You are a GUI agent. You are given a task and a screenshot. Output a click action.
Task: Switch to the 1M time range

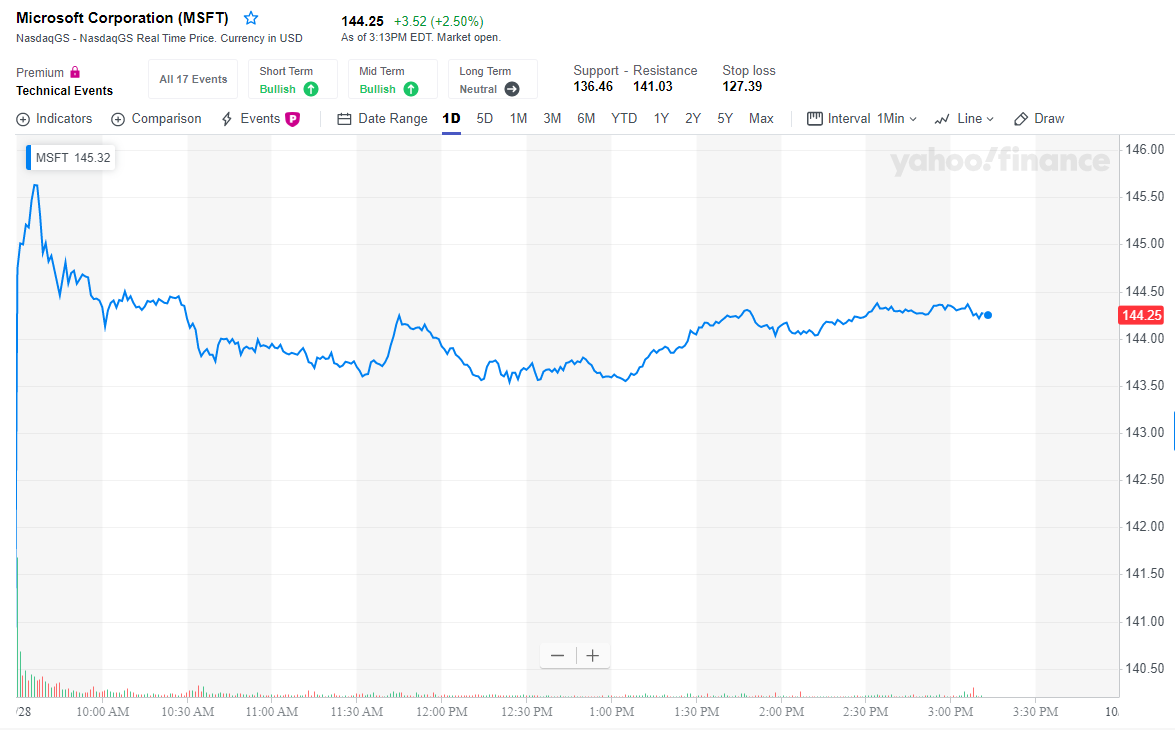[x=519, y=118]
